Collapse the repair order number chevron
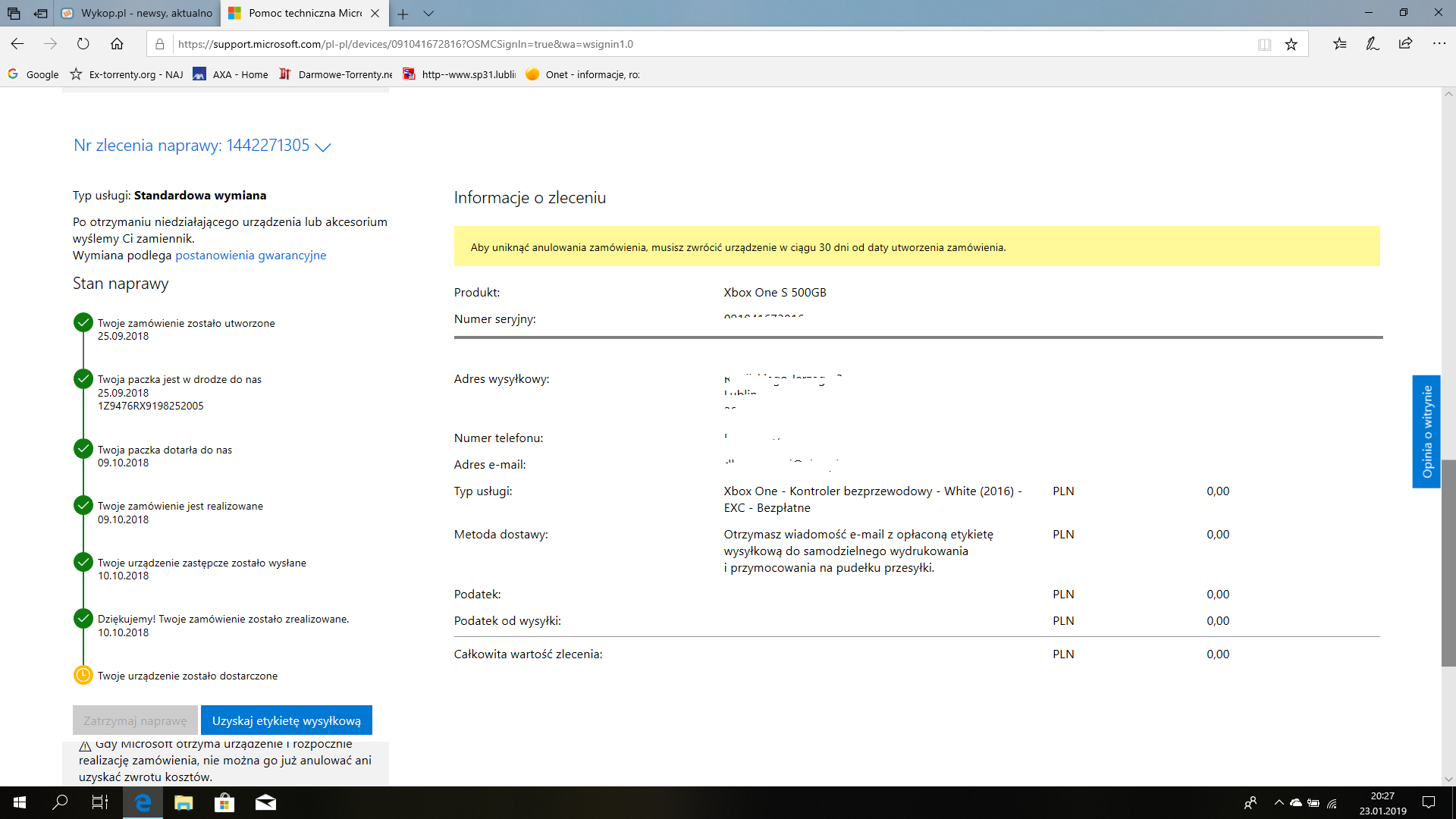Viewport: 1456px width, 819px height. pos(323,147)
